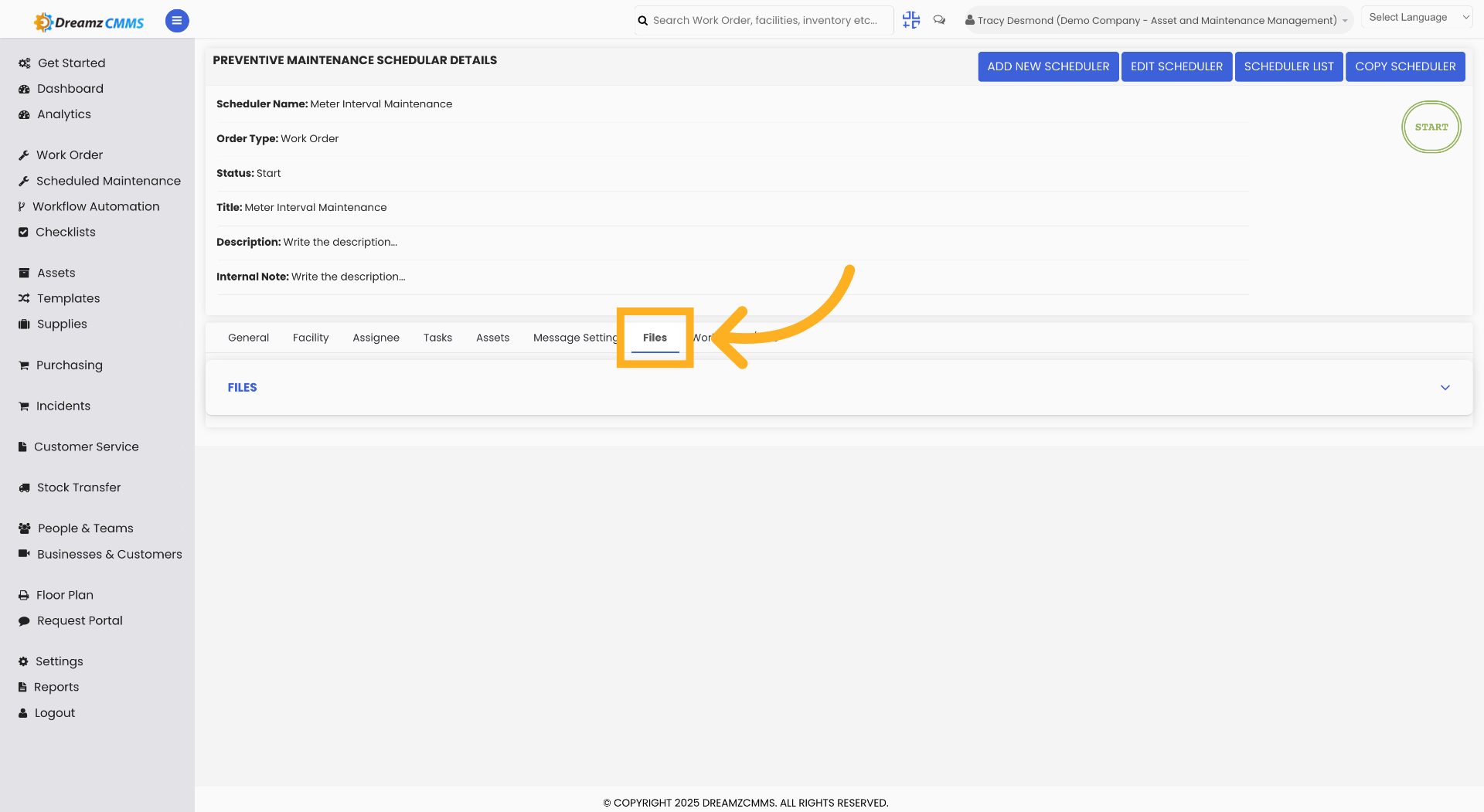This screenshot has width=1484, height=812.
Task: Open Request Portal sidebar link
Action: tap(80, 621)
